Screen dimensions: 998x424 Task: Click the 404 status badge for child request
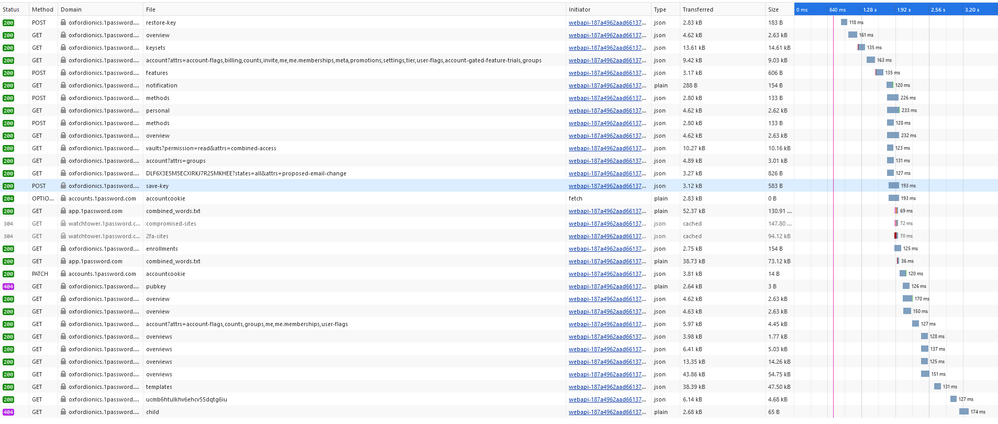pyautogui.click(x=9, y=412)
